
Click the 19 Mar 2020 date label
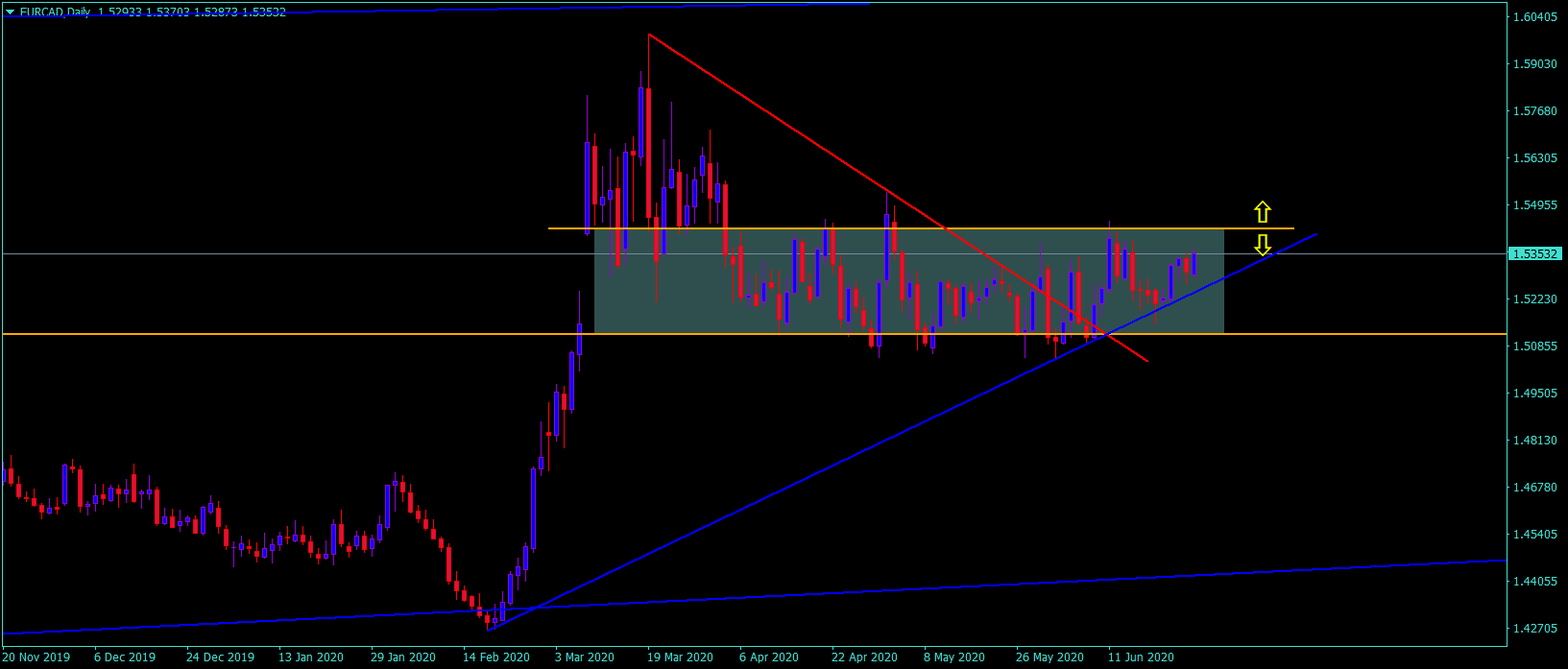pyautogui.click(x=681, y=657)
